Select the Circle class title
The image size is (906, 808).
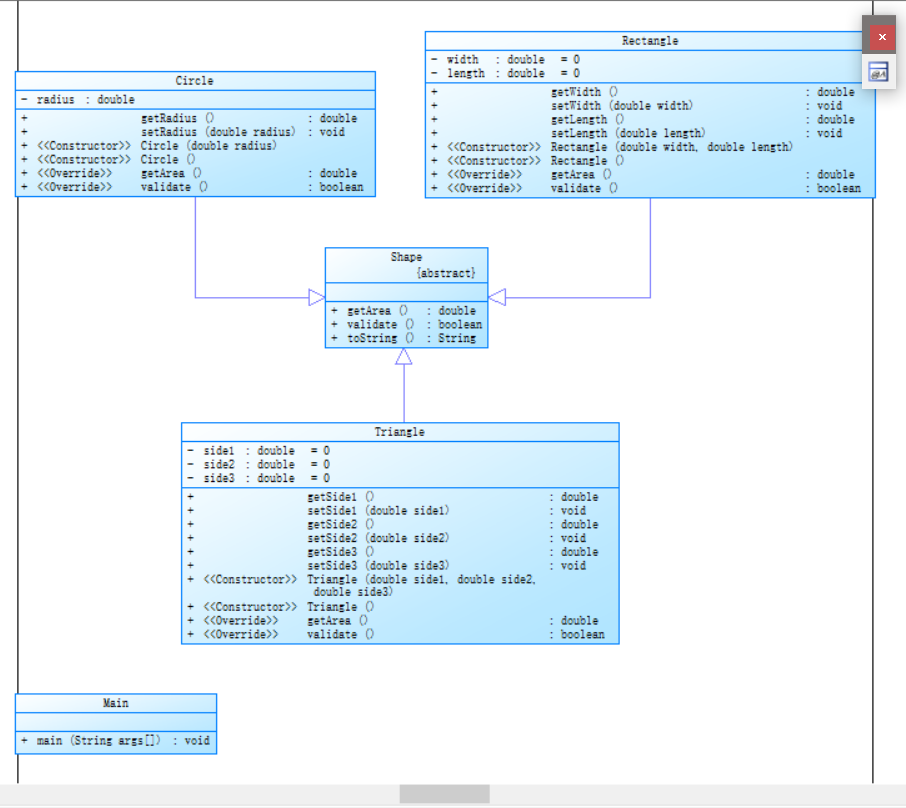[x=194, y=81]
